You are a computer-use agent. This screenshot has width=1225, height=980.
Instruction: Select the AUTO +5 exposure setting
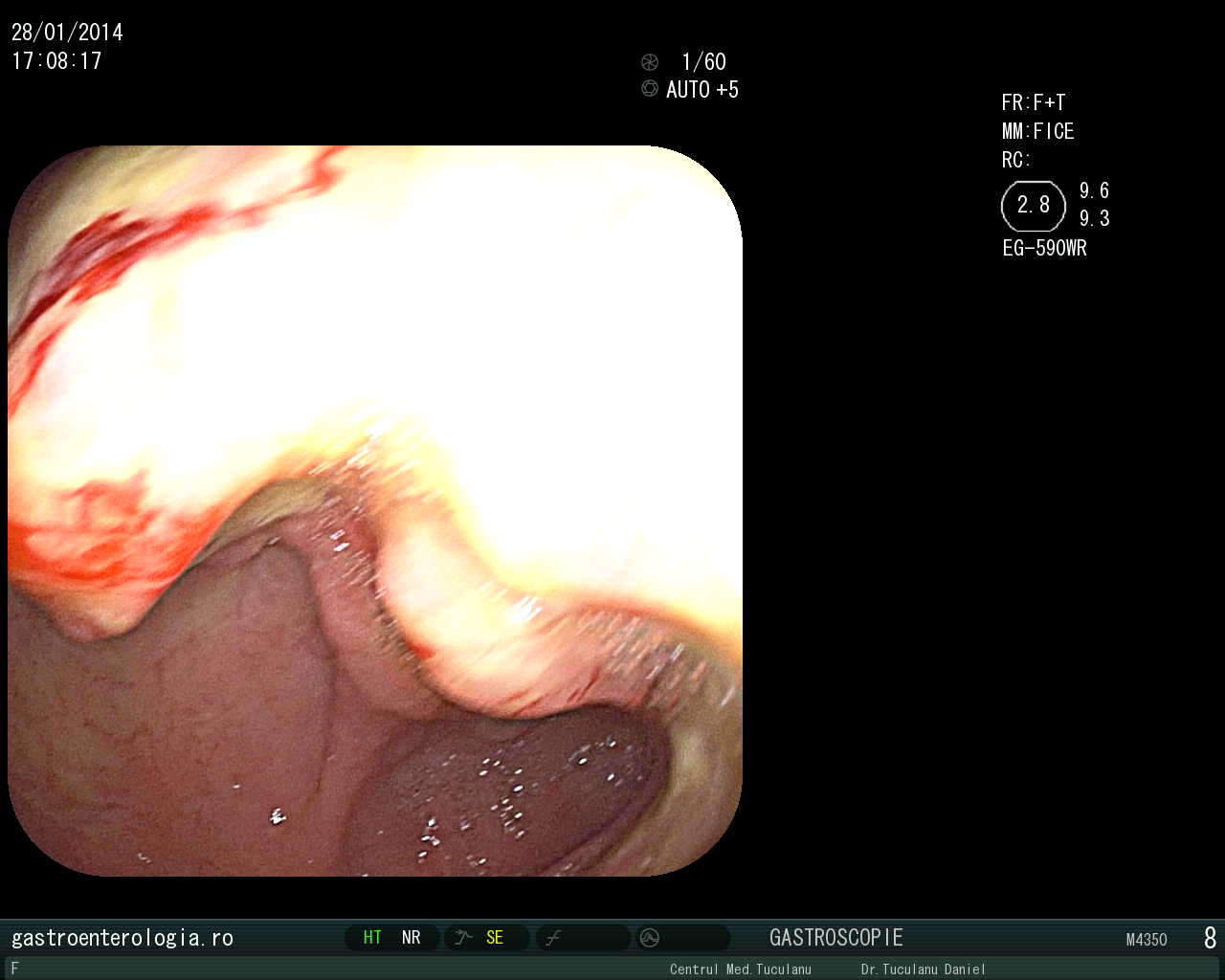coord(702,90)
